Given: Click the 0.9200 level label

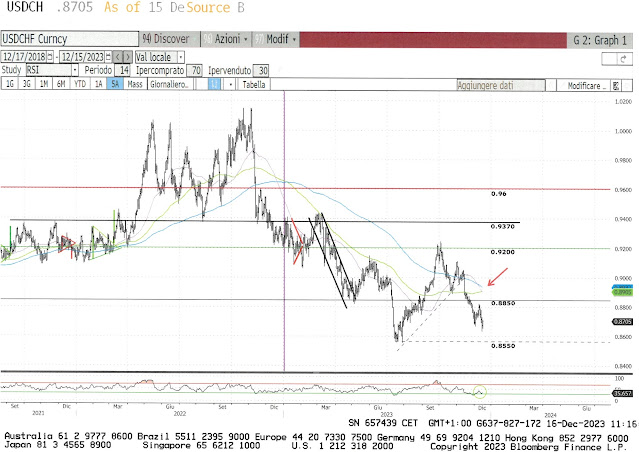Looking at the screenshot, I should [503, 252].
